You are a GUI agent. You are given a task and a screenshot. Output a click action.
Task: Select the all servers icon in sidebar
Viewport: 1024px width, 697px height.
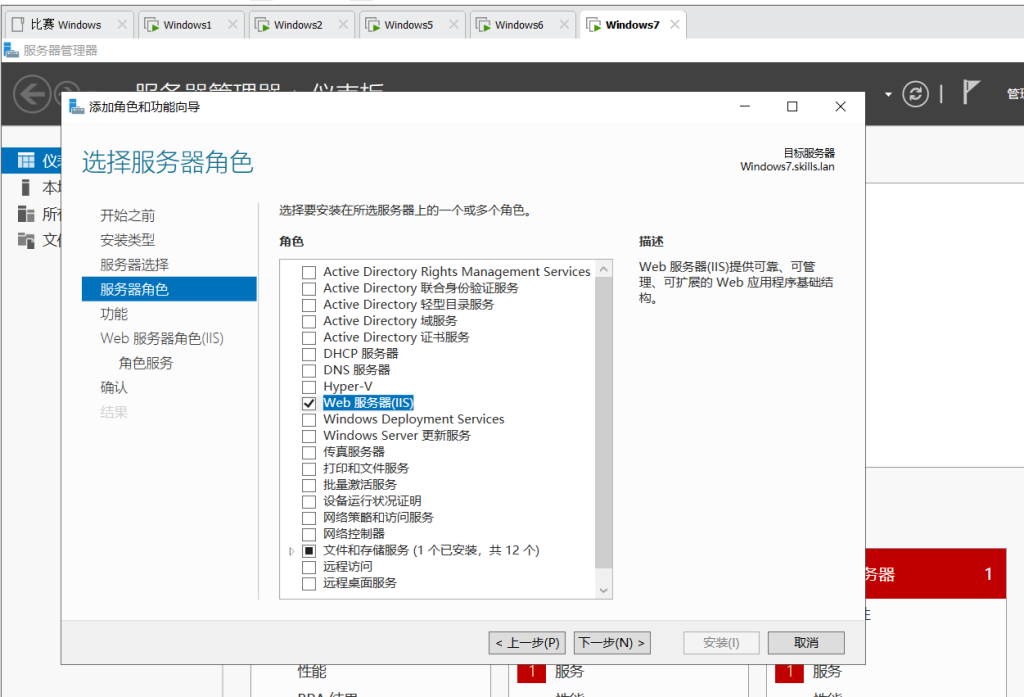click(x=26, y=214)
